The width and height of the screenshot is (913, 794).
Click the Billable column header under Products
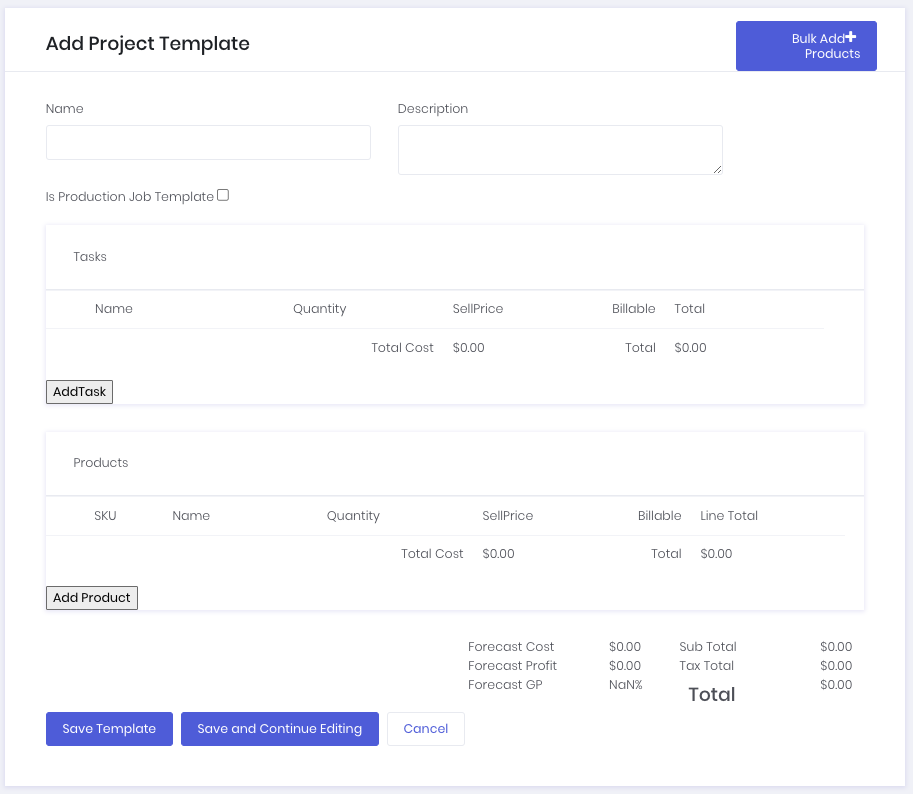click(x=659, y=515)
